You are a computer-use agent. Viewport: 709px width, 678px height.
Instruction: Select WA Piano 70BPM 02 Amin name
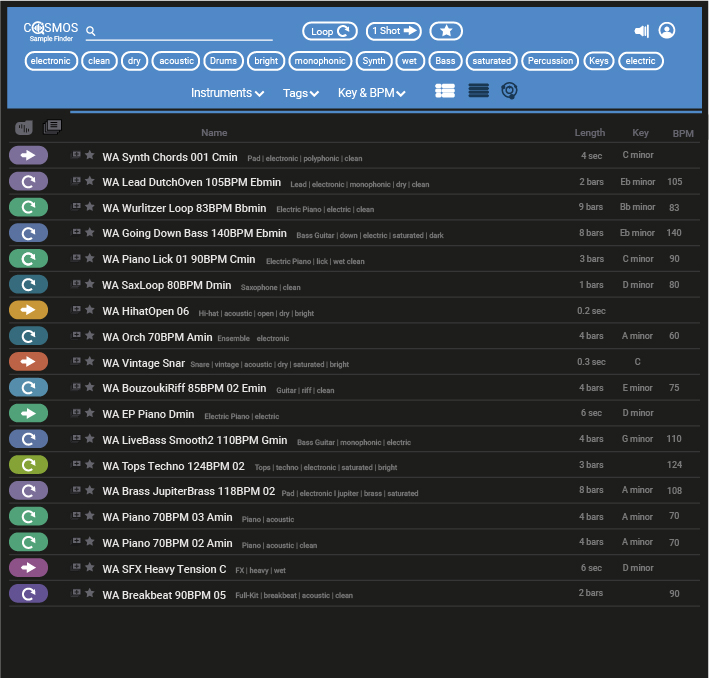click(167, 543)
